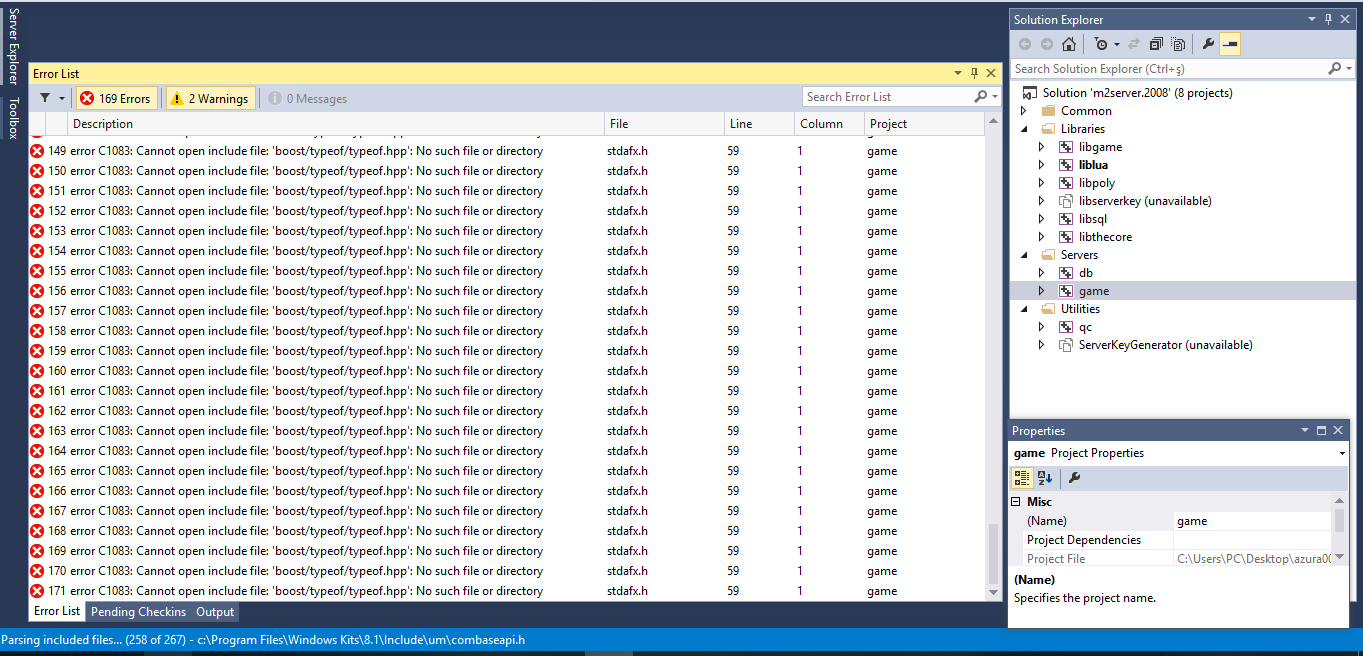Click the Categorized view icon in Properties

tap(1022, 478)
